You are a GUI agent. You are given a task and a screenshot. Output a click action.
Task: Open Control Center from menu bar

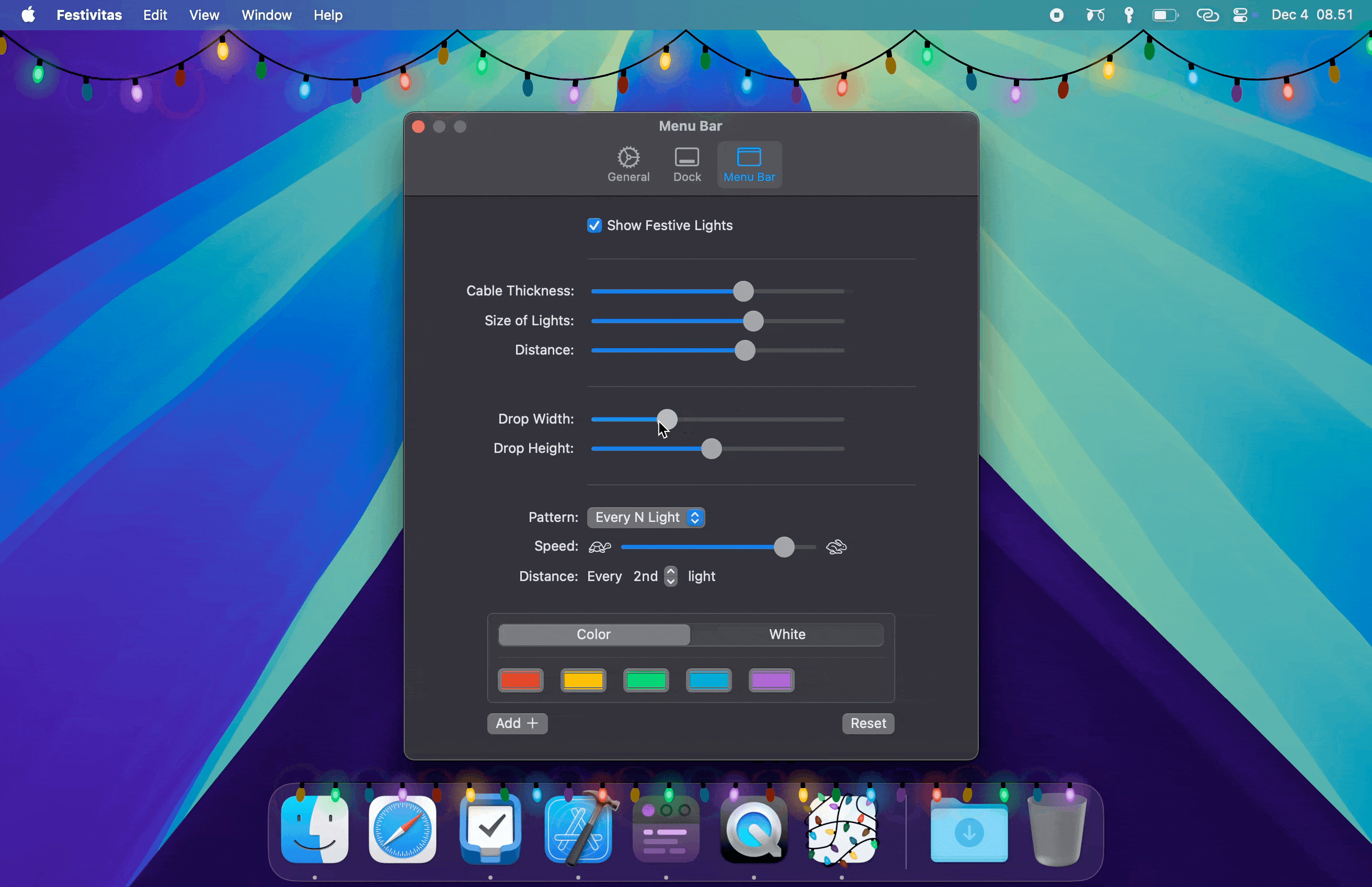click(1240, 15)
